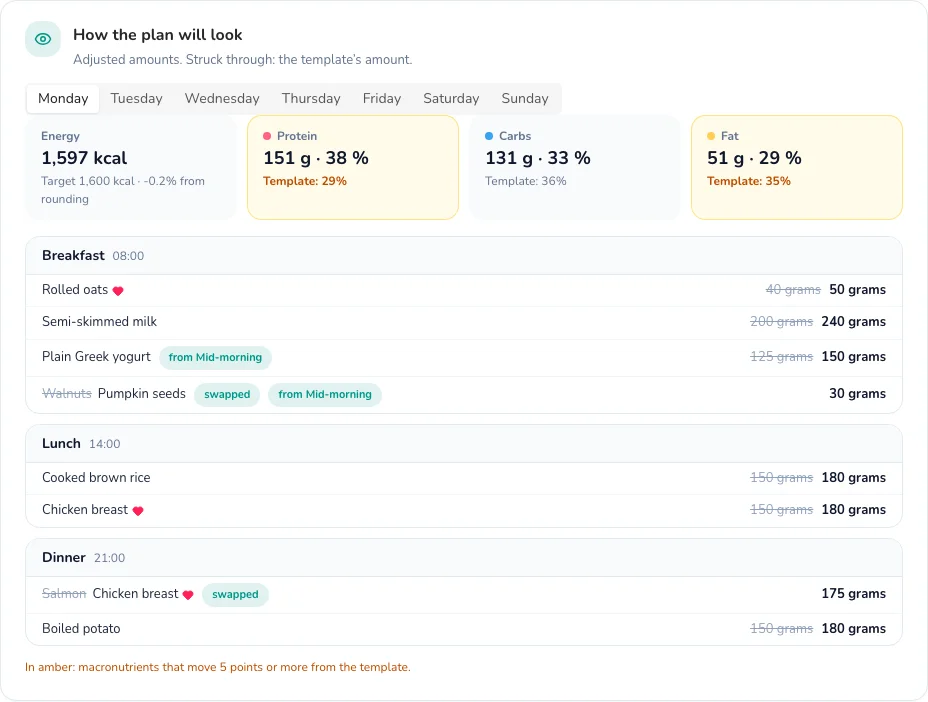Click the "Pumpkin seeds" food name
The image size is (928, 702).
[x=141, y=394]
